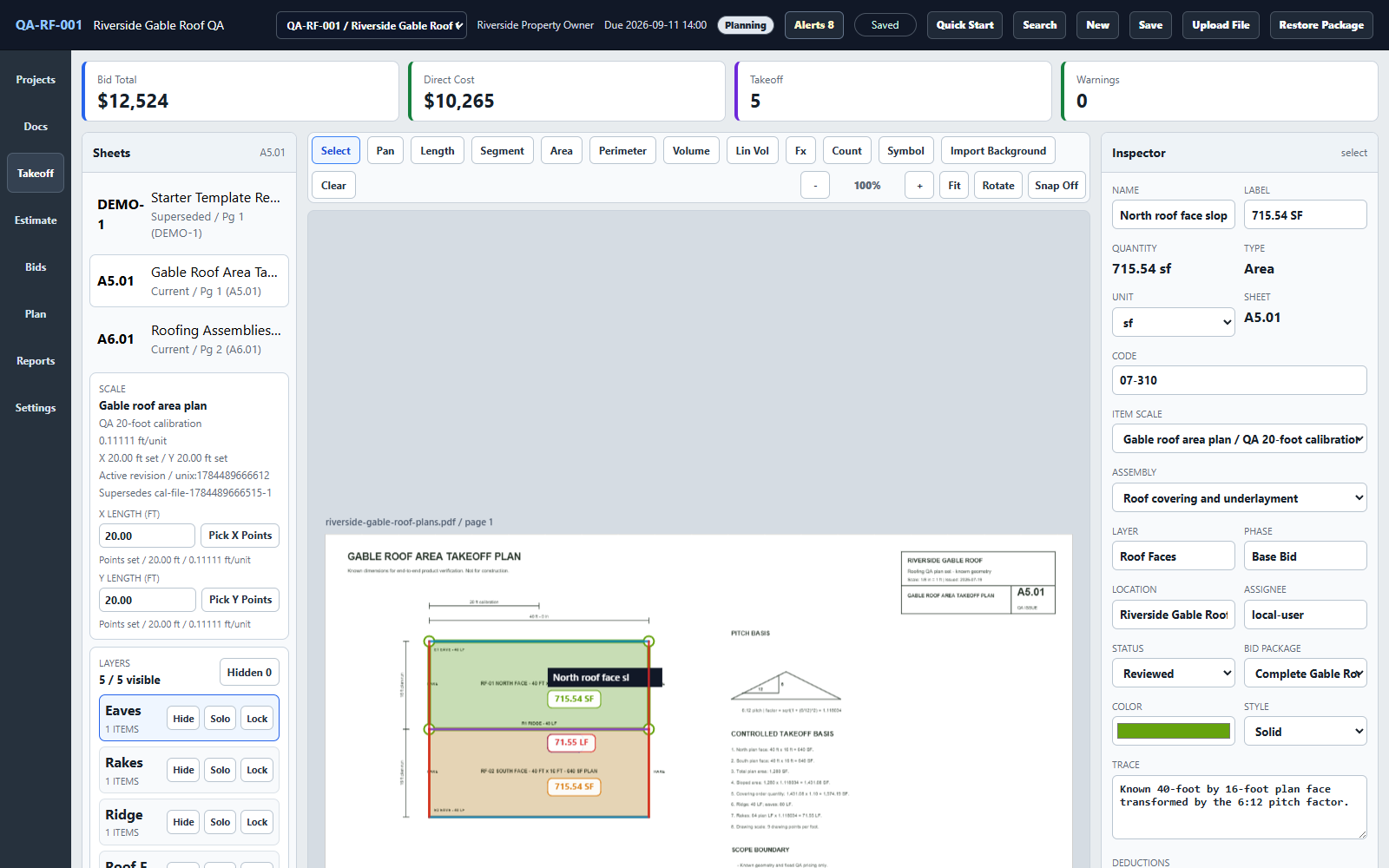Hide the Ridge layer
This screenshot has height=868, width=1389.
pyautogui.click(x=183, y=822)
